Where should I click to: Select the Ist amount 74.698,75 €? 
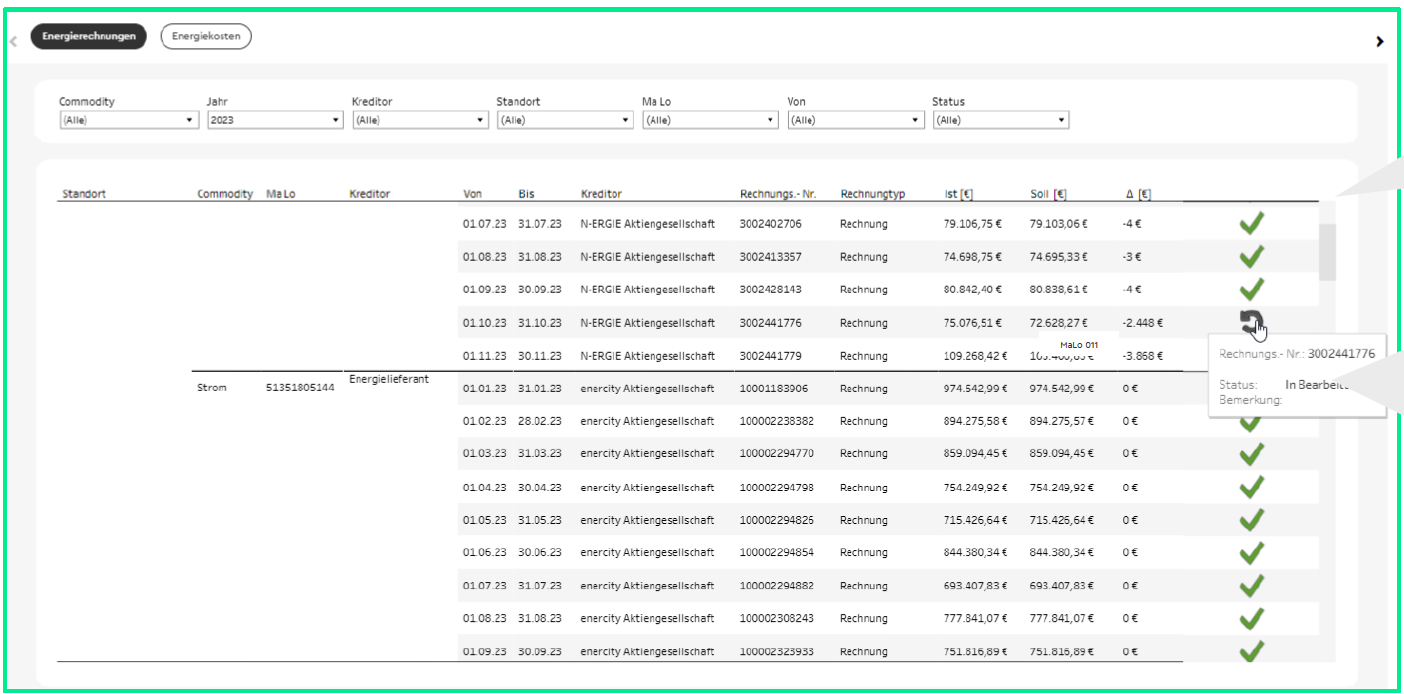pos(975,257)
